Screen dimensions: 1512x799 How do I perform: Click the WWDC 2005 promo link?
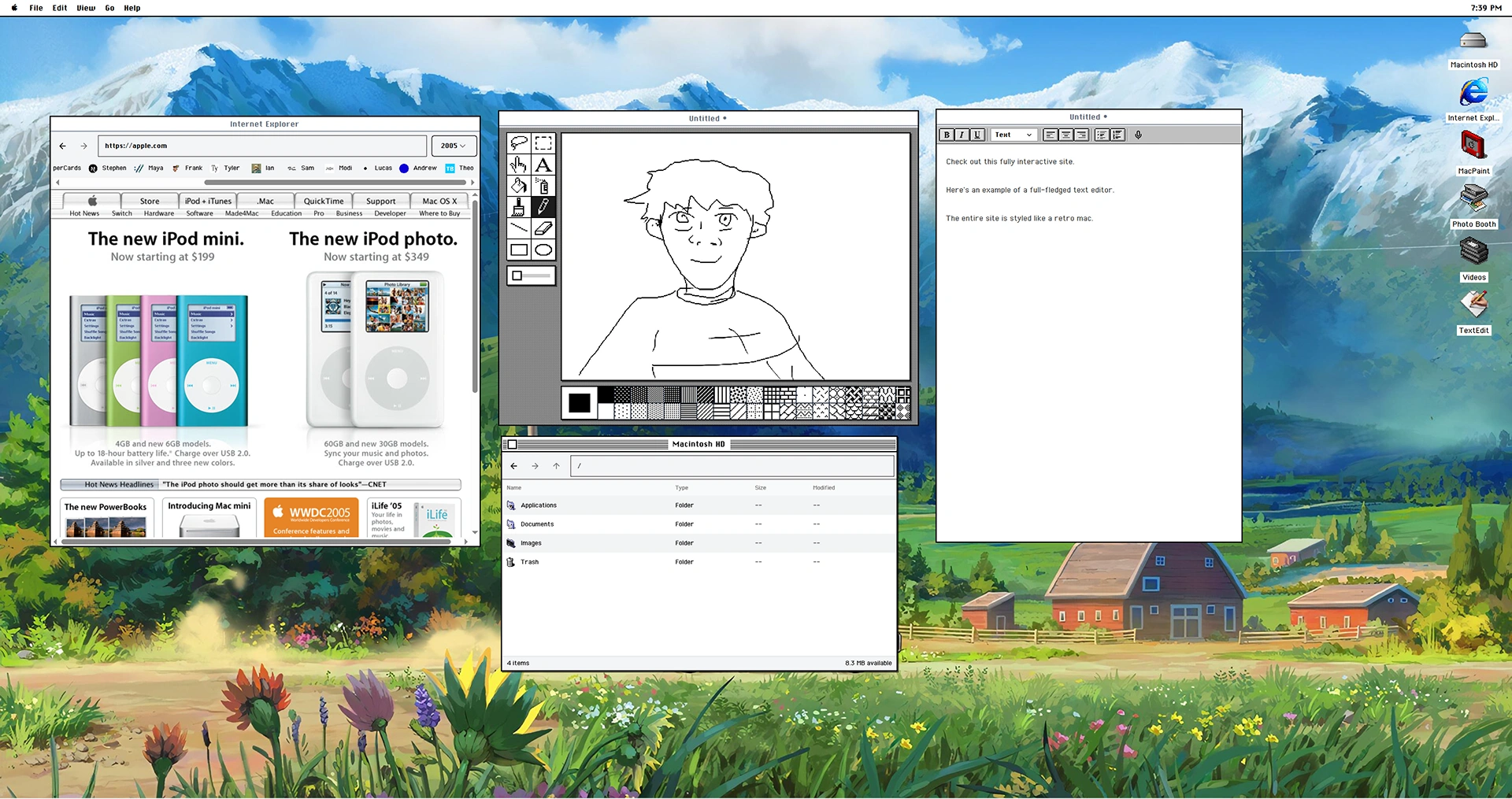click(x=309, y=517)
